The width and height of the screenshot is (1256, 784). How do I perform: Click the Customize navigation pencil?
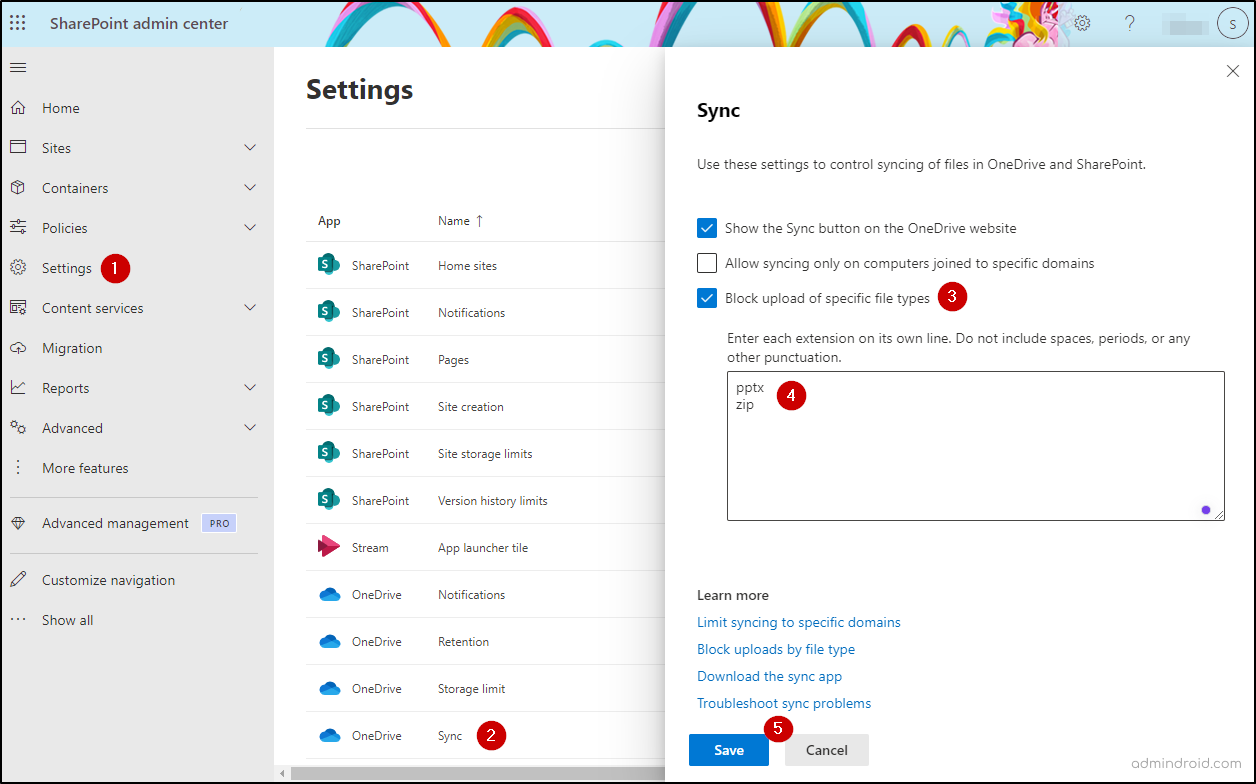(x=17, y=579)
